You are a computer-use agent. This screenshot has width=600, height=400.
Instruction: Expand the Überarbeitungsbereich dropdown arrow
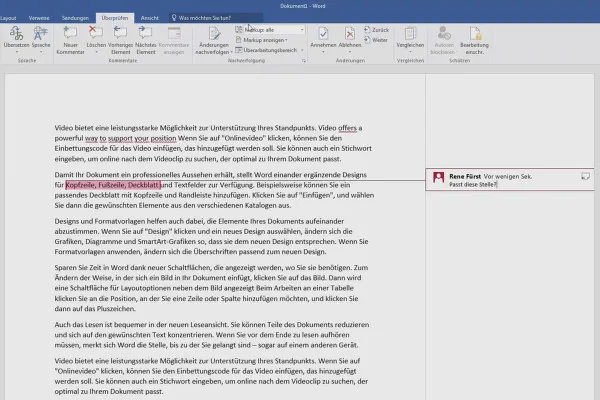point(302,50)
